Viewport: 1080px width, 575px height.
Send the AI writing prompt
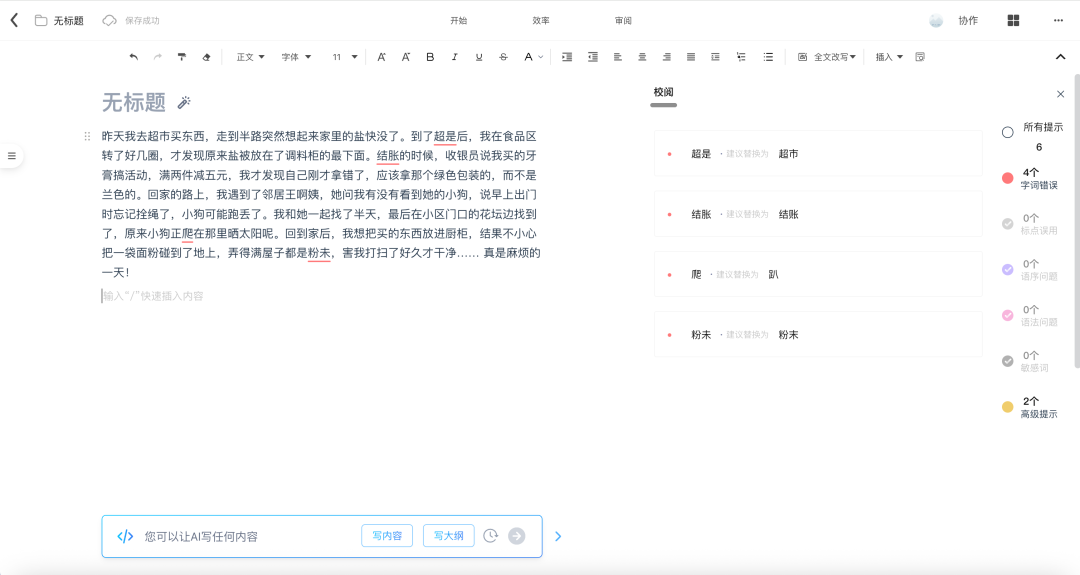coord(517,536)
